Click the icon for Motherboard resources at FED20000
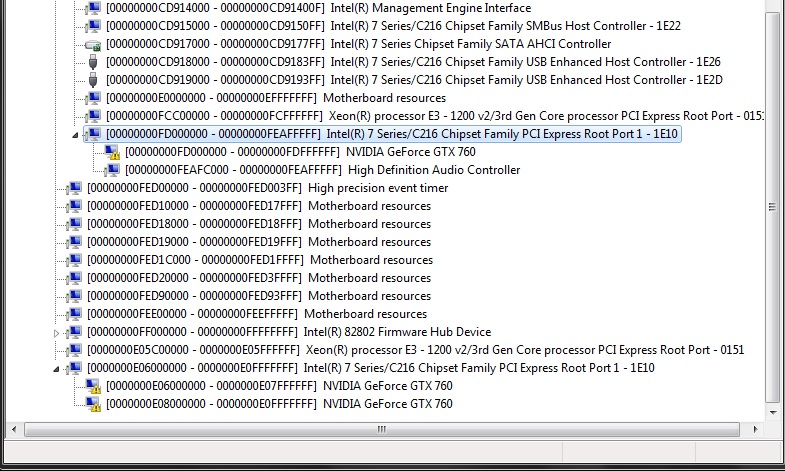The height and width of the screenshot is (471, 785). pyautogui.click(x=74, y=278)
